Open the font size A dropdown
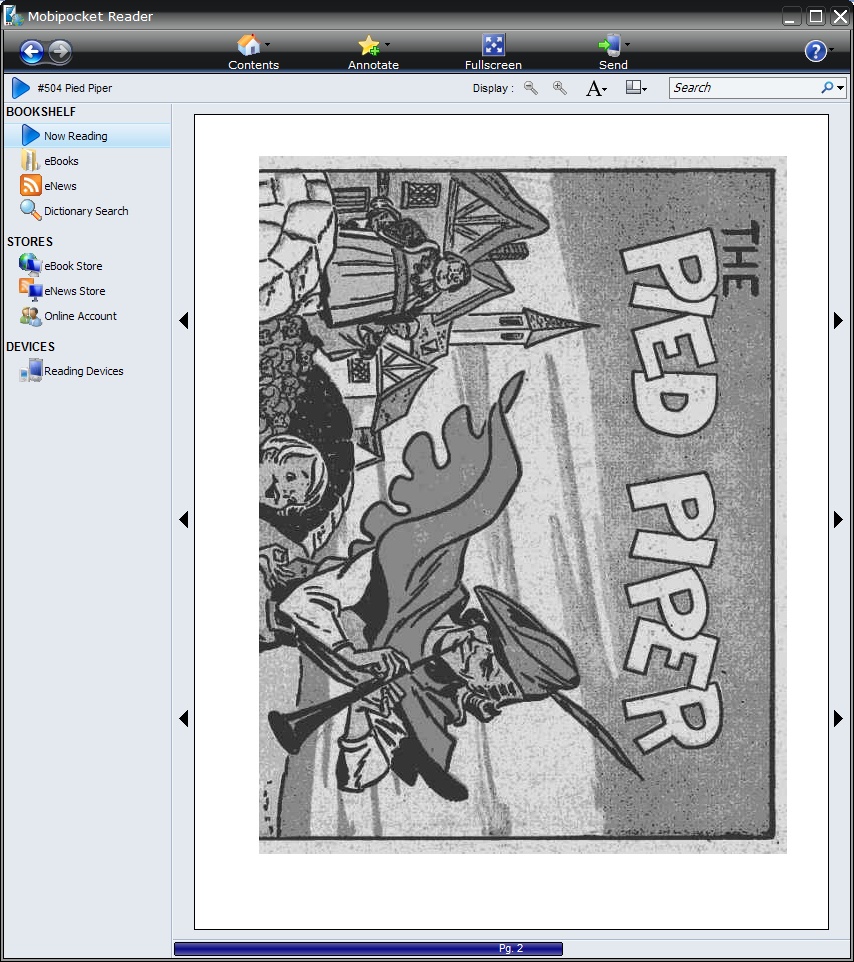854x962 pixels. pos(596,88)
